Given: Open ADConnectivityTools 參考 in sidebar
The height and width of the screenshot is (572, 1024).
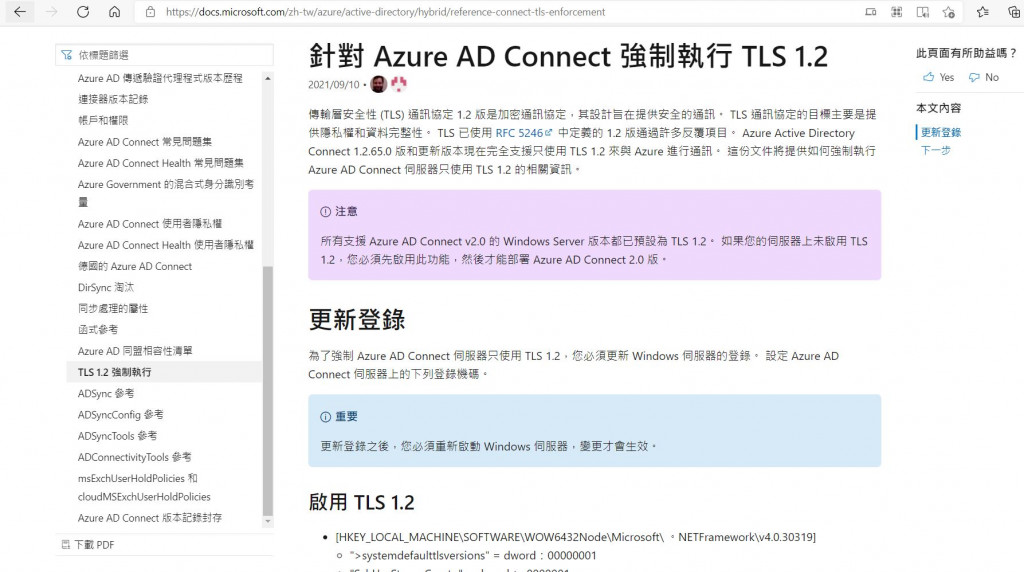Looking at the screenshot, I should point(135,457).
